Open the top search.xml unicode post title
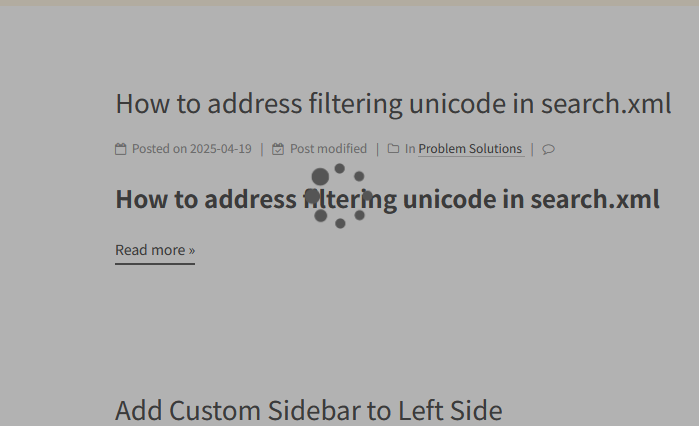The width and height of the screenshot is (699, 426). (x=393, y=104)
